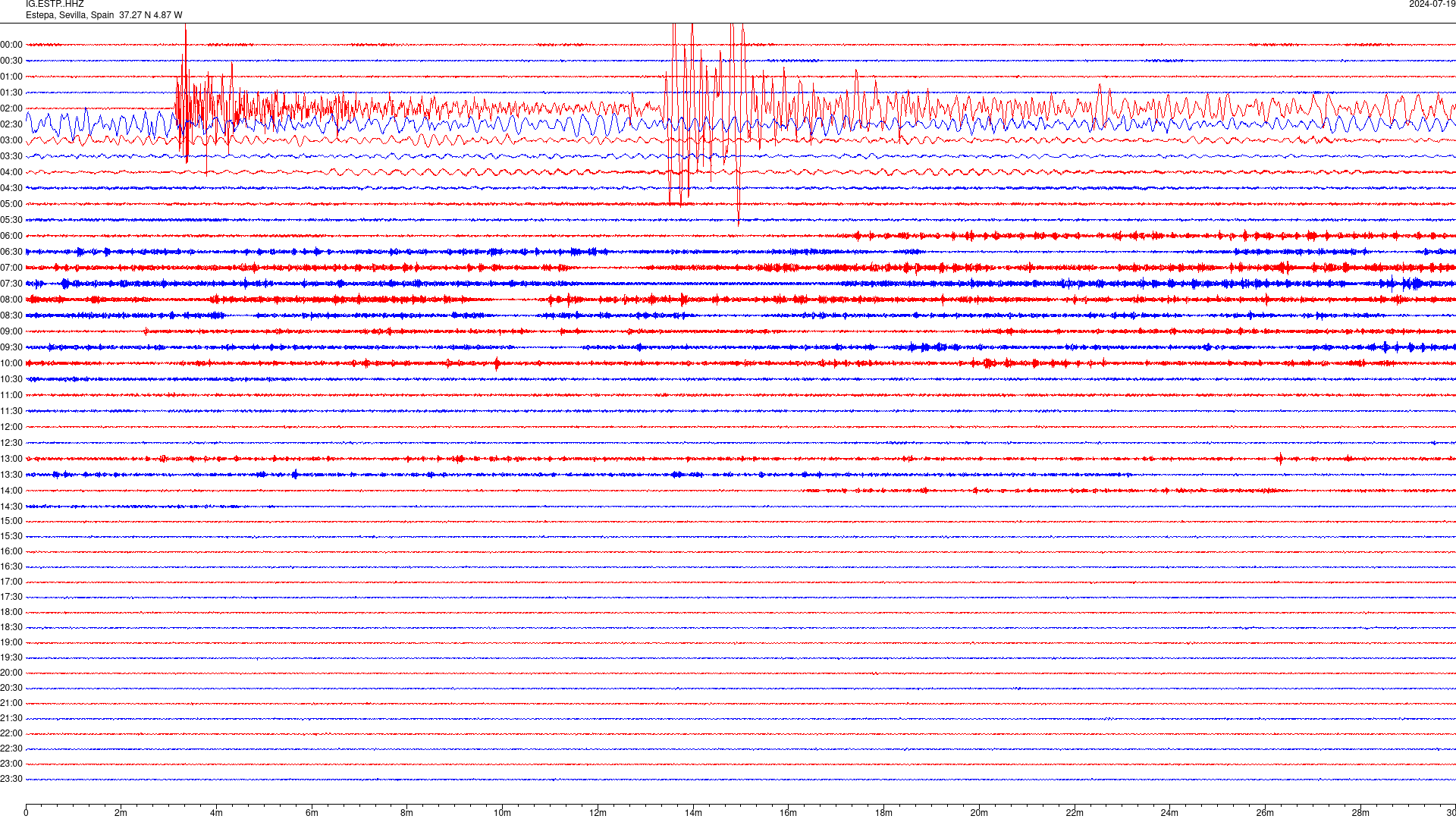Select the 02:00 trace time label
The image size is (1456, 819).
coord(11,108)
